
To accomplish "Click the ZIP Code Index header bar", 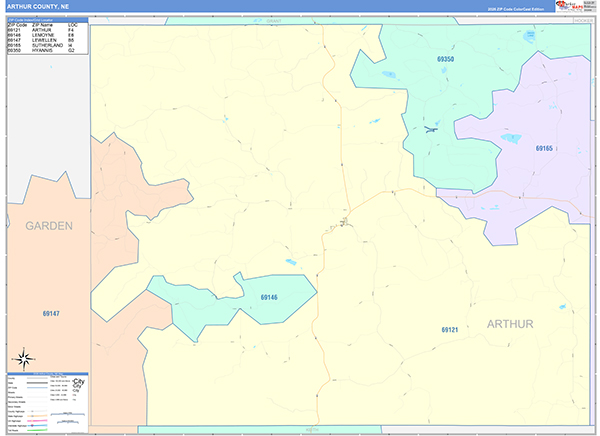I will point(47,20).
